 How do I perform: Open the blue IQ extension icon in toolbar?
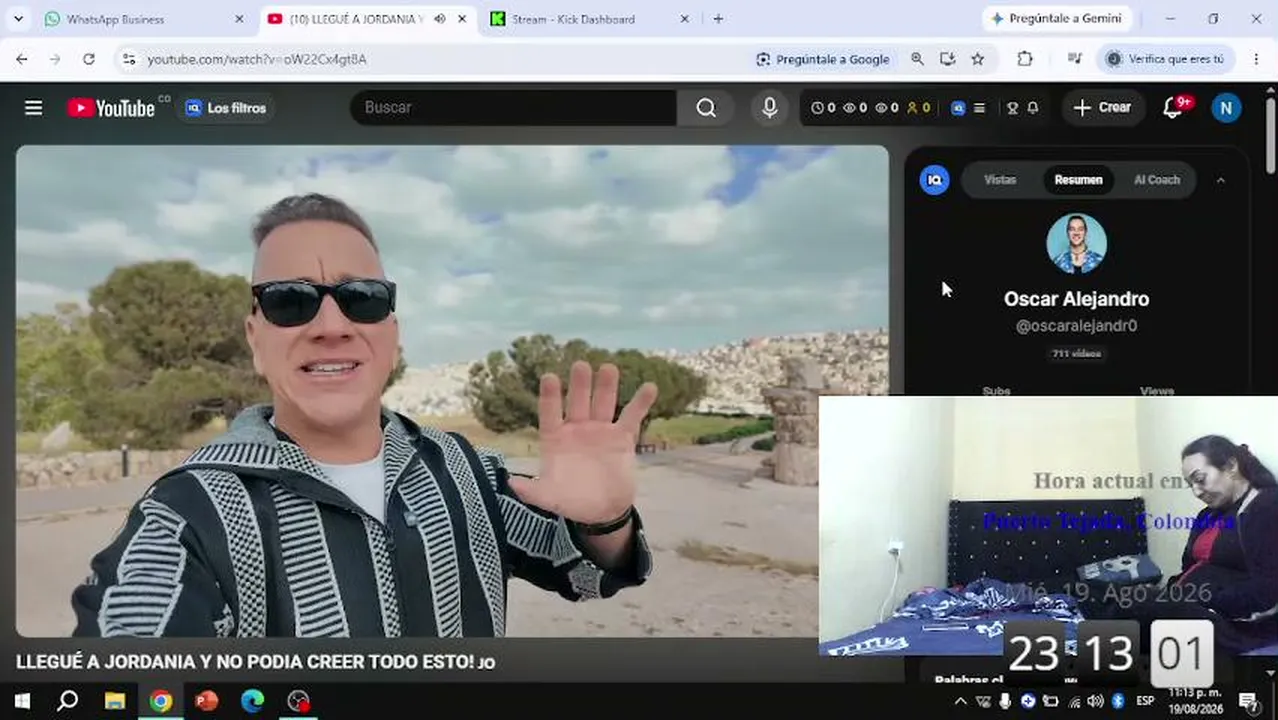coord(958,108)
